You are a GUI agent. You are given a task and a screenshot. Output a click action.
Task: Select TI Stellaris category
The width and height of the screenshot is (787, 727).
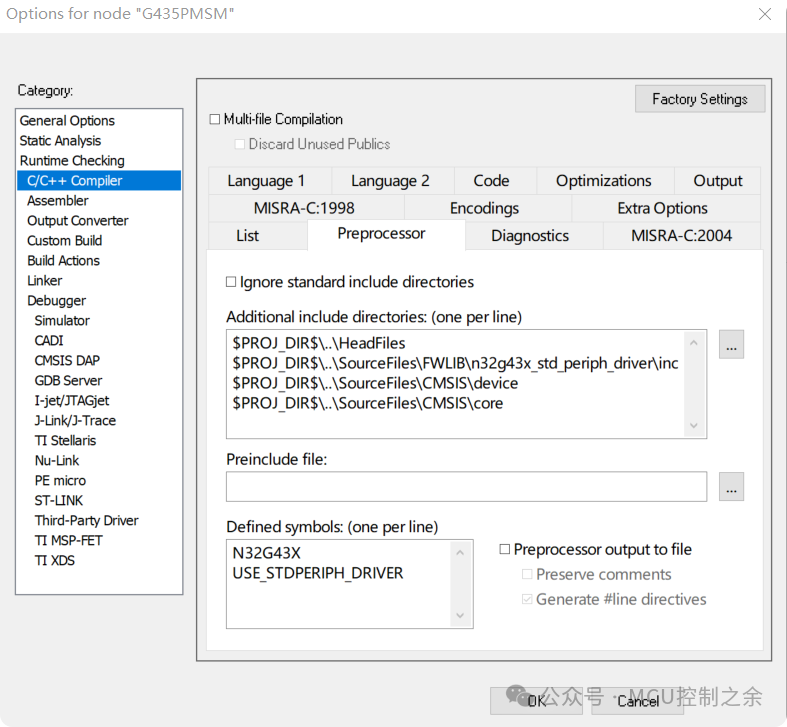[99, 440]
